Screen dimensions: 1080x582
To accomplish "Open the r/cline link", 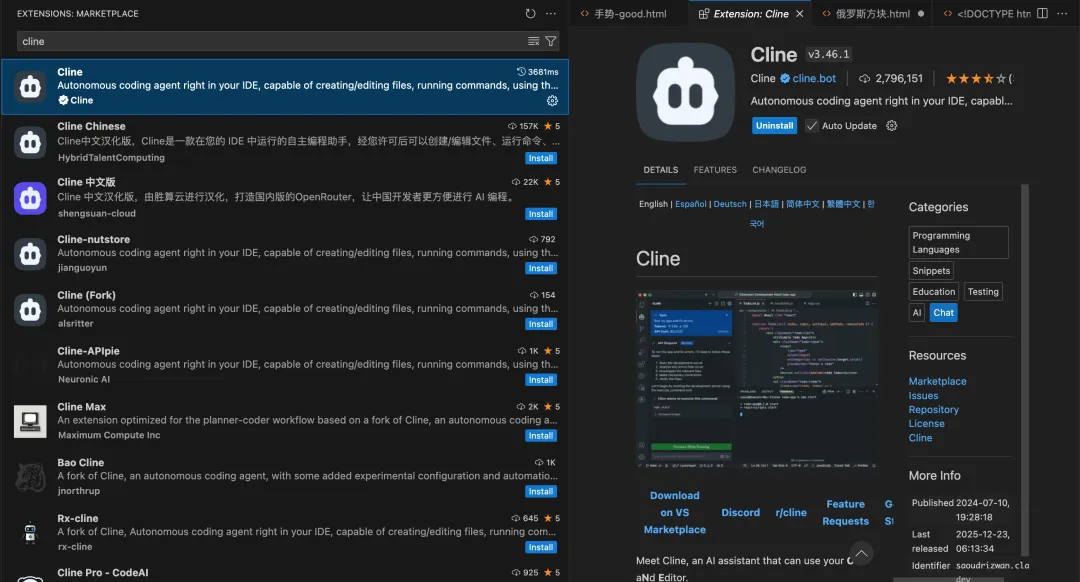I will (791, 512).
